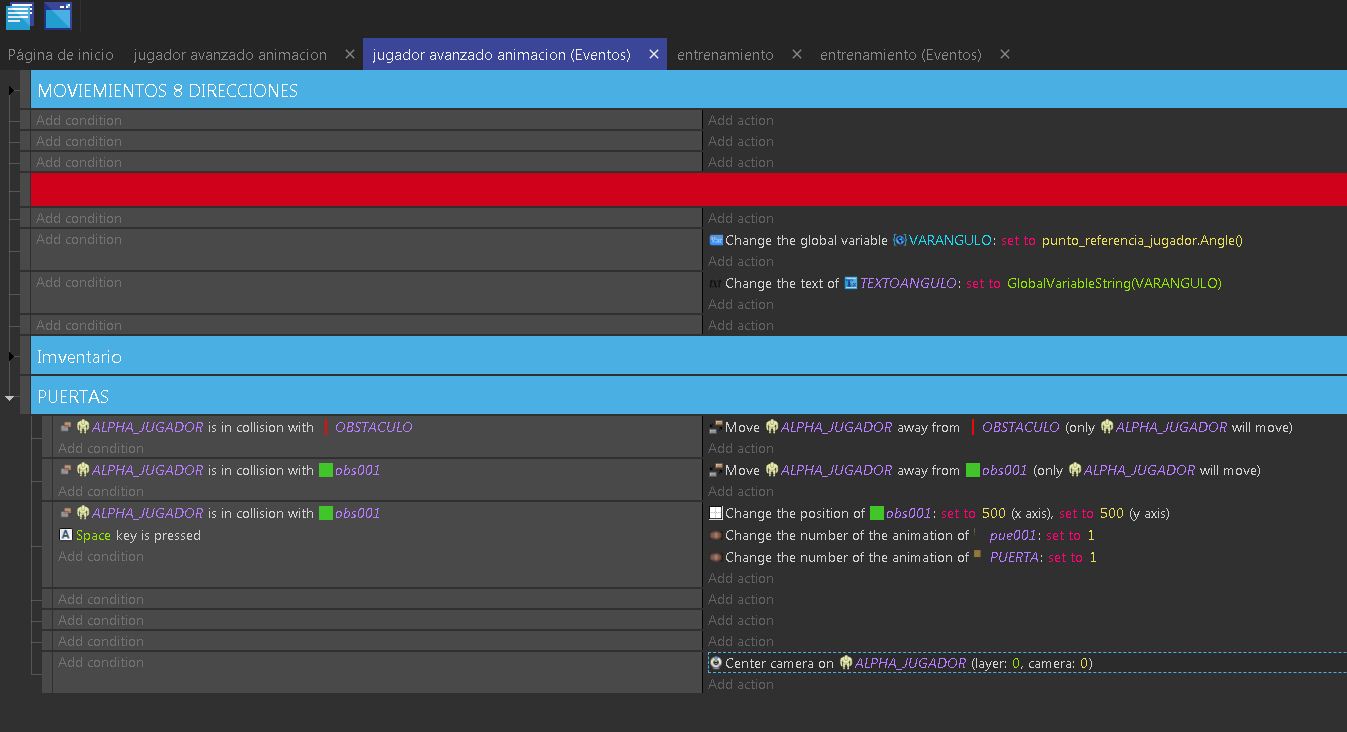The width and height of the screenshot is (1347, 732).
Task: Click PUERTA in the animation action
Action: (x=1014, y=558)
